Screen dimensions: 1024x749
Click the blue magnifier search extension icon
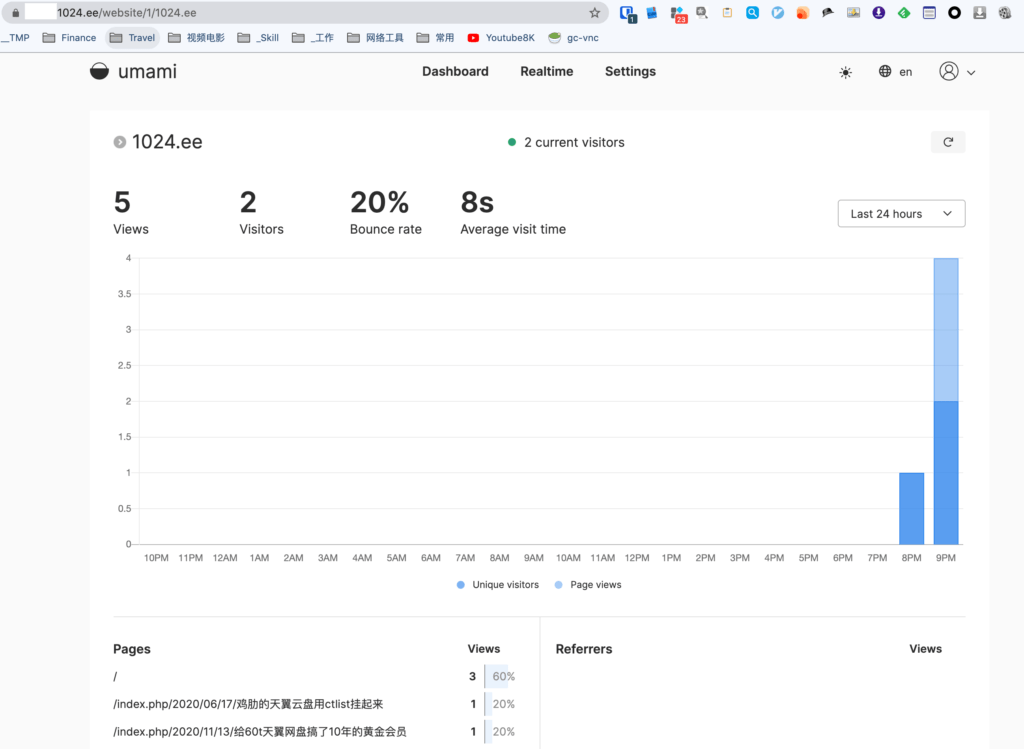pyautogui.click(x=752, y=12)
